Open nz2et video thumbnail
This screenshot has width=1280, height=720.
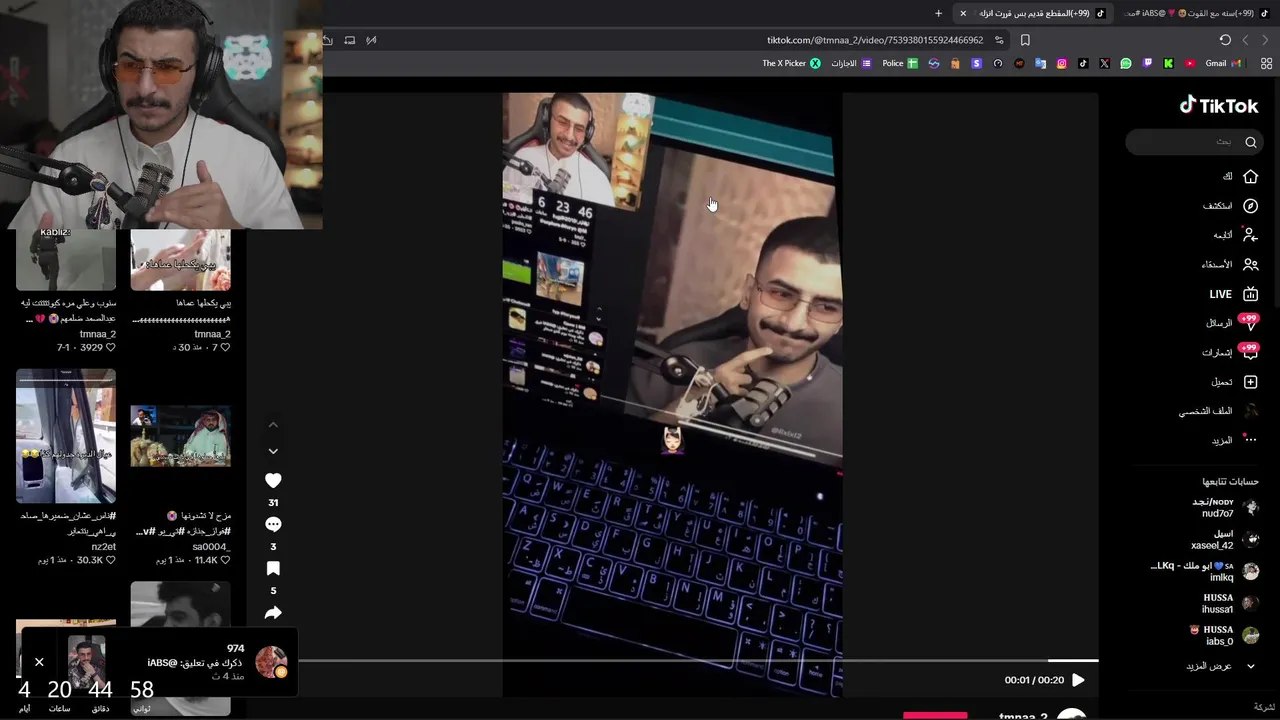66,436
